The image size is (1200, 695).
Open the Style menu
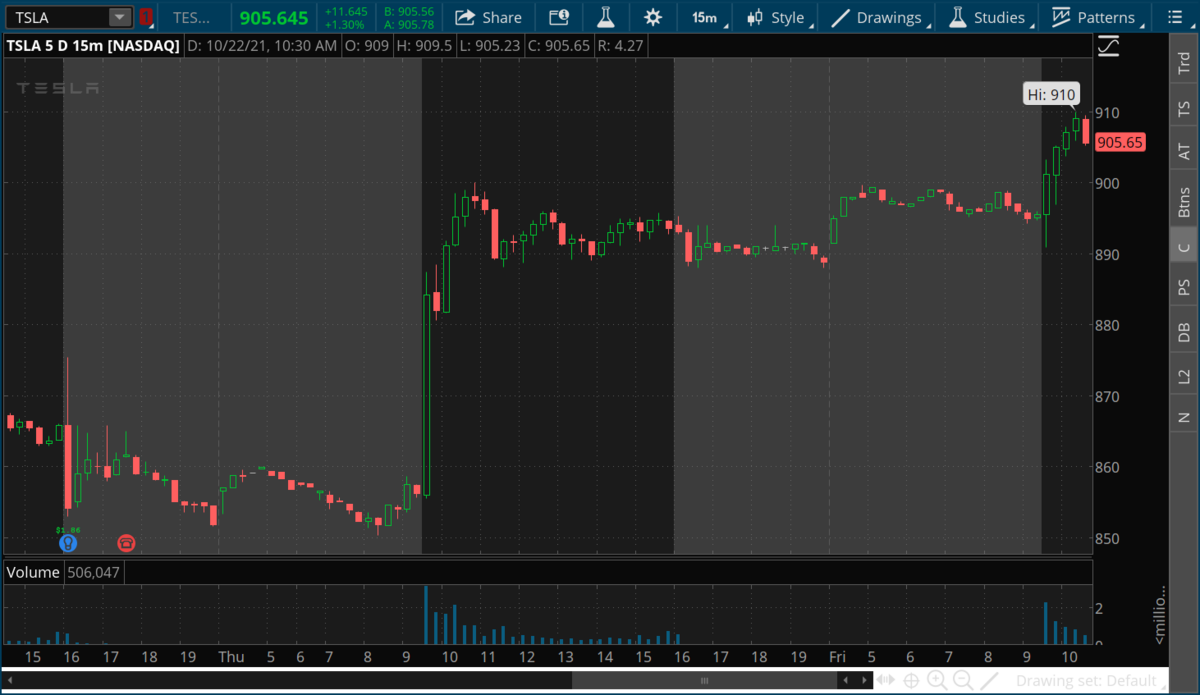coord(778,17)
